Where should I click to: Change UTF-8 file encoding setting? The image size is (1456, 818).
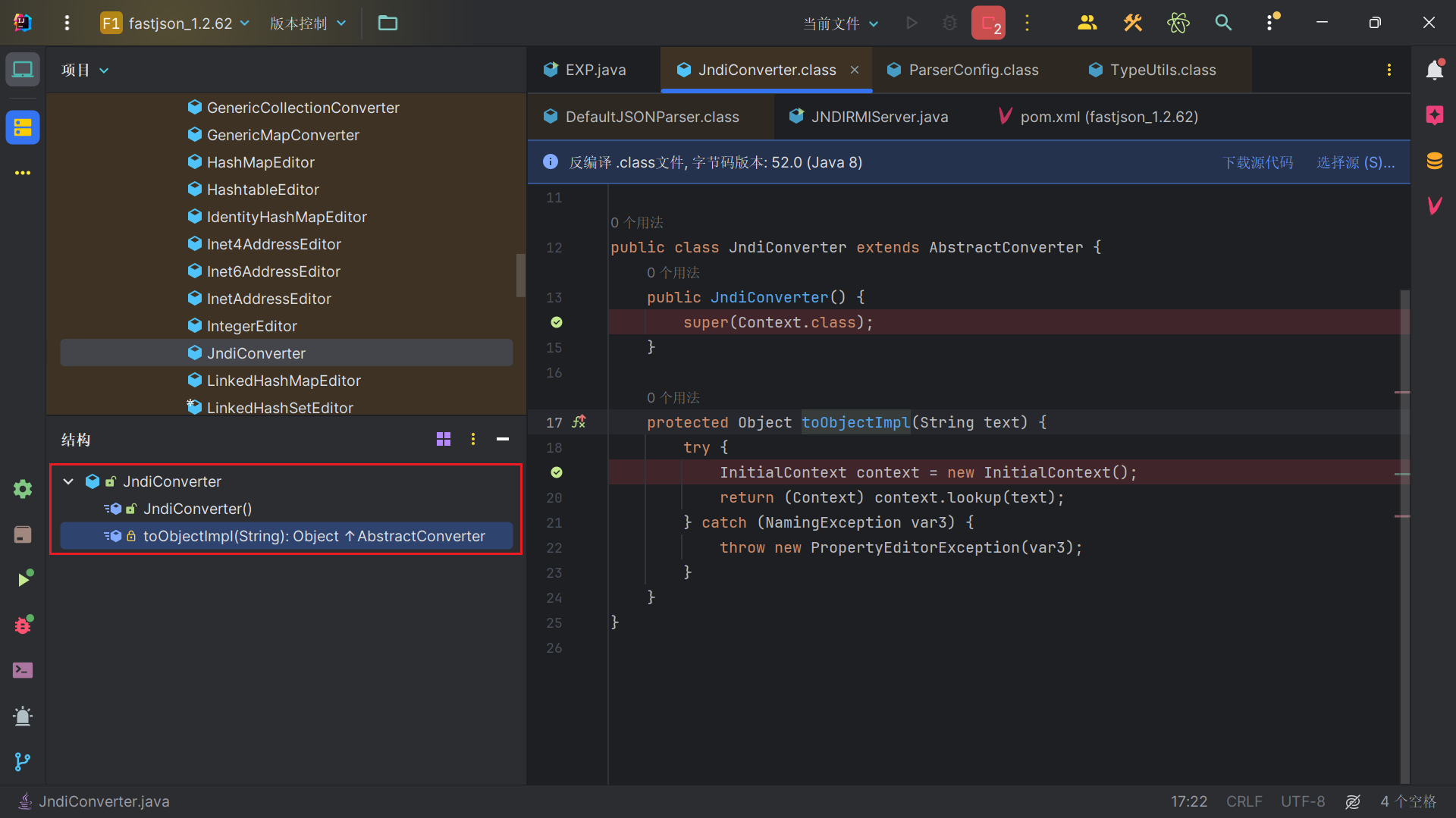click(x=1303, y=801)
